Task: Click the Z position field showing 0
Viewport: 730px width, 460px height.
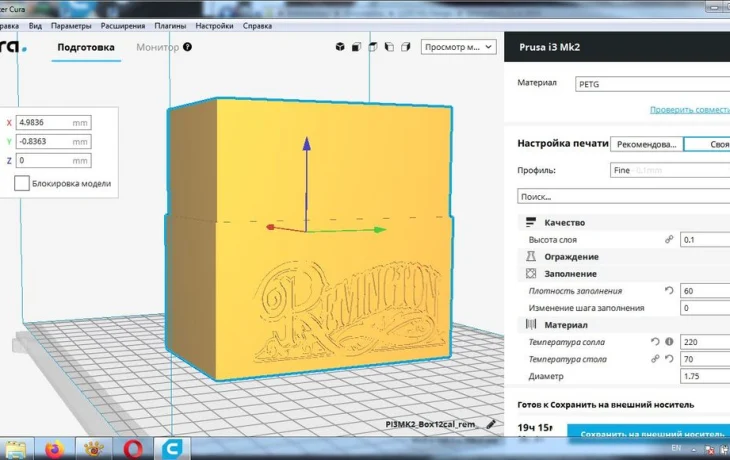Action: pos(54,161)
